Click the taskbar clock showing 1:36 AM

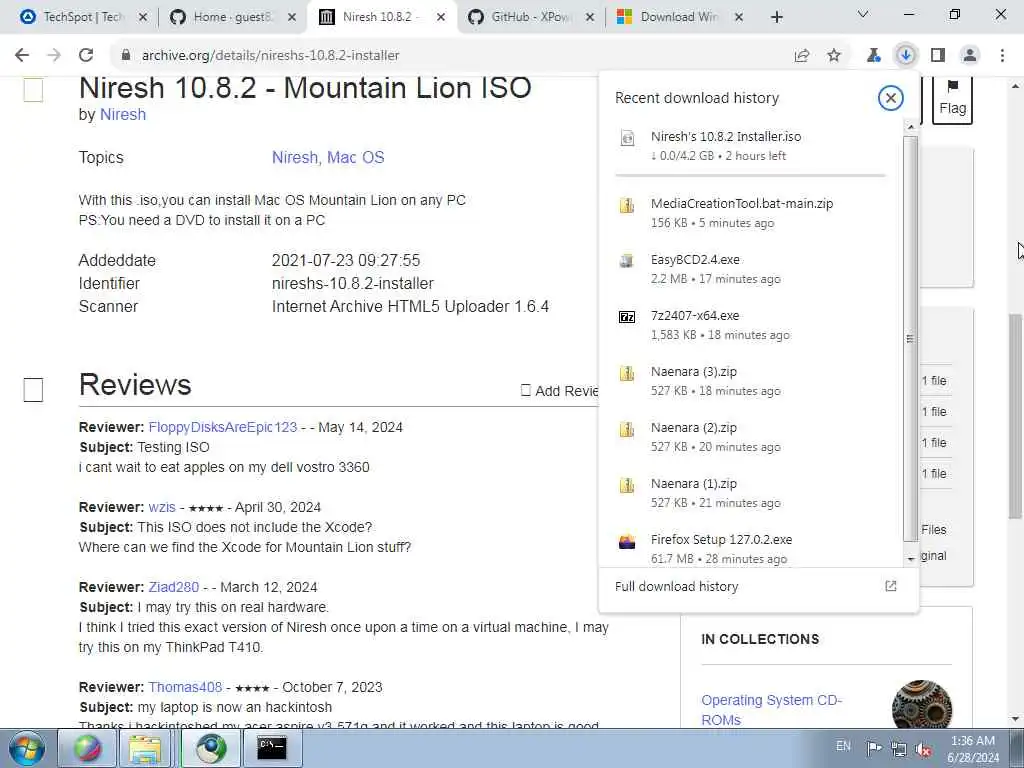pyautogui.click(x=973, y=748)
